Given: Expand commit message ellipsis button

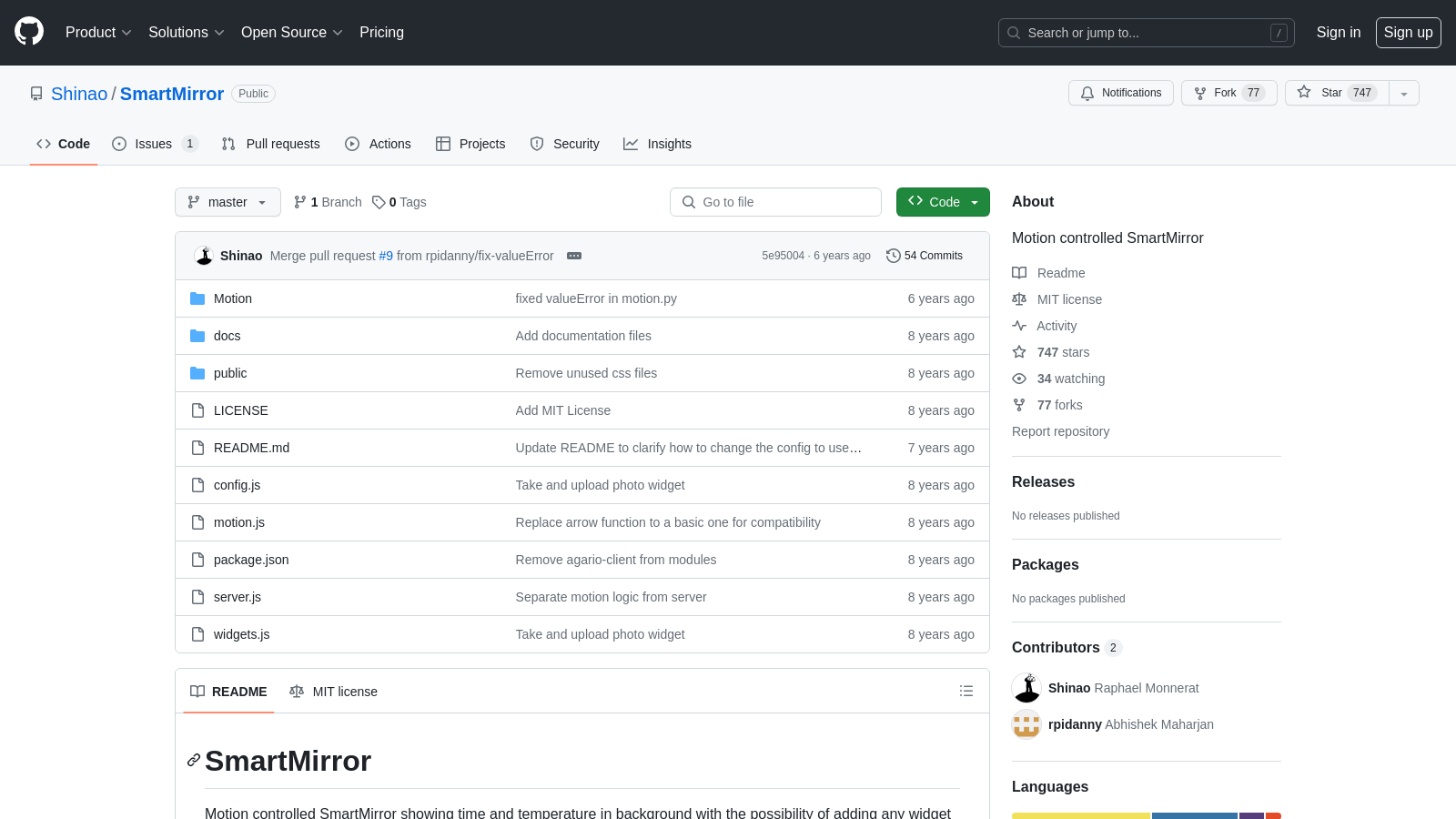Looking at the screenshot, I should (x=574, y=256).
